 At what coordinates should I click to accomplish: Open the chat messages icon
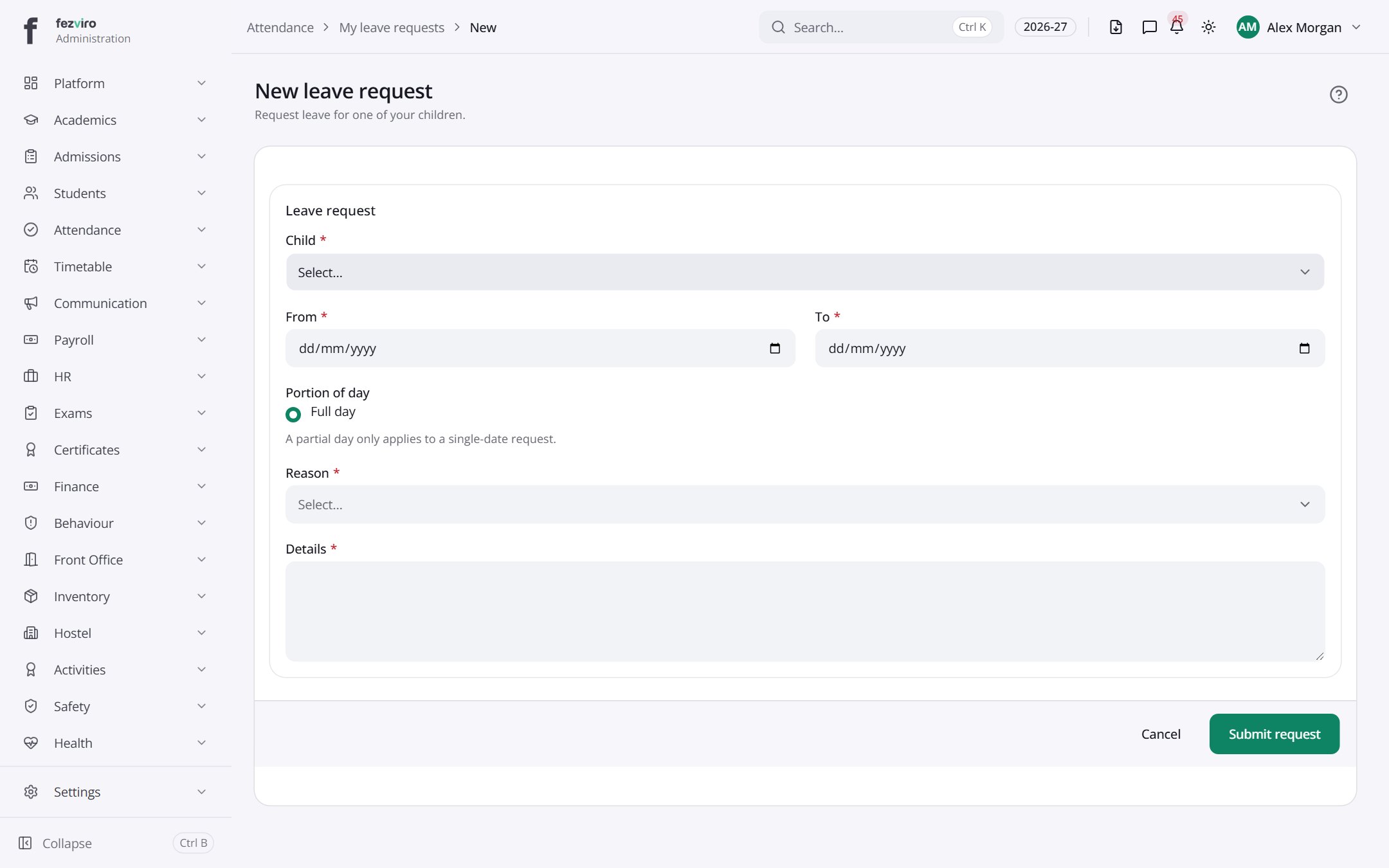point(1149,27)
